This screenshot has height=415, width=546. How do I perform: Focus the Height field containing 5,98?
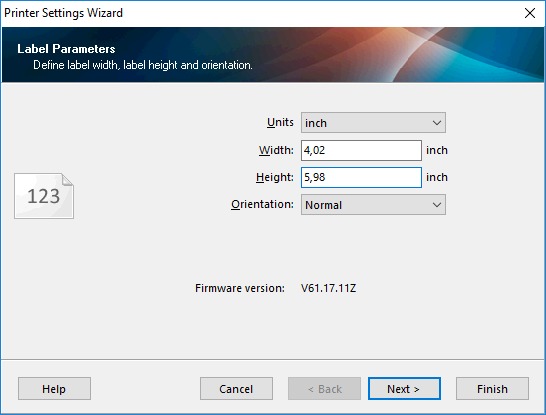tap(361, 178)
